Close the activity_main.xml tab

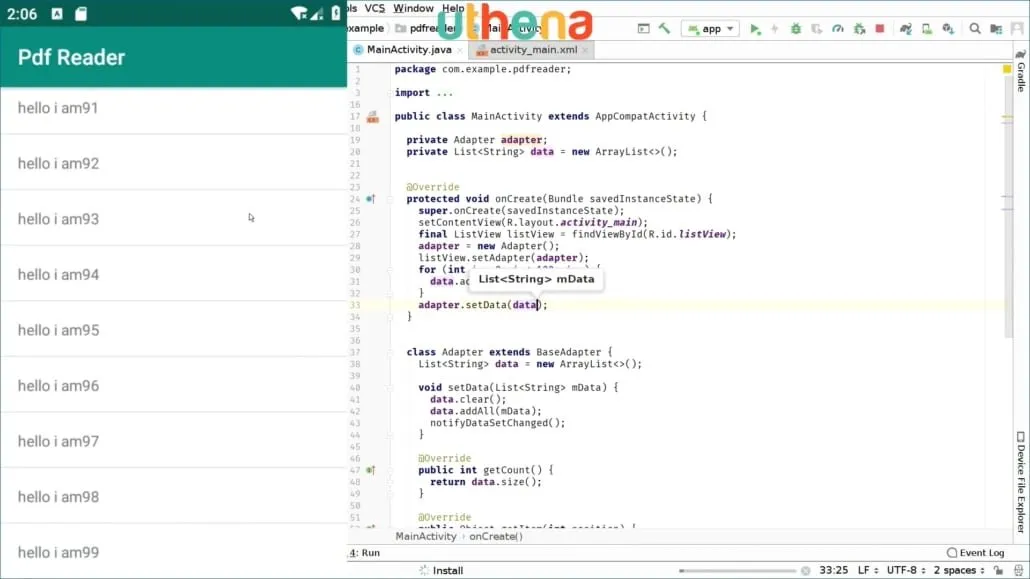coord(585,51)
